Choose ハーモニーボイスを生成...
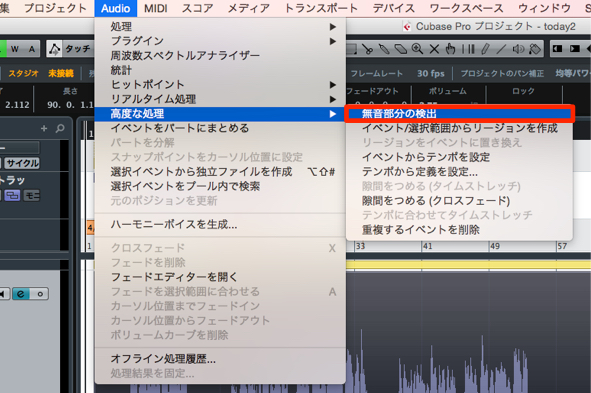591x393 pixels. [x=220, y=225]
